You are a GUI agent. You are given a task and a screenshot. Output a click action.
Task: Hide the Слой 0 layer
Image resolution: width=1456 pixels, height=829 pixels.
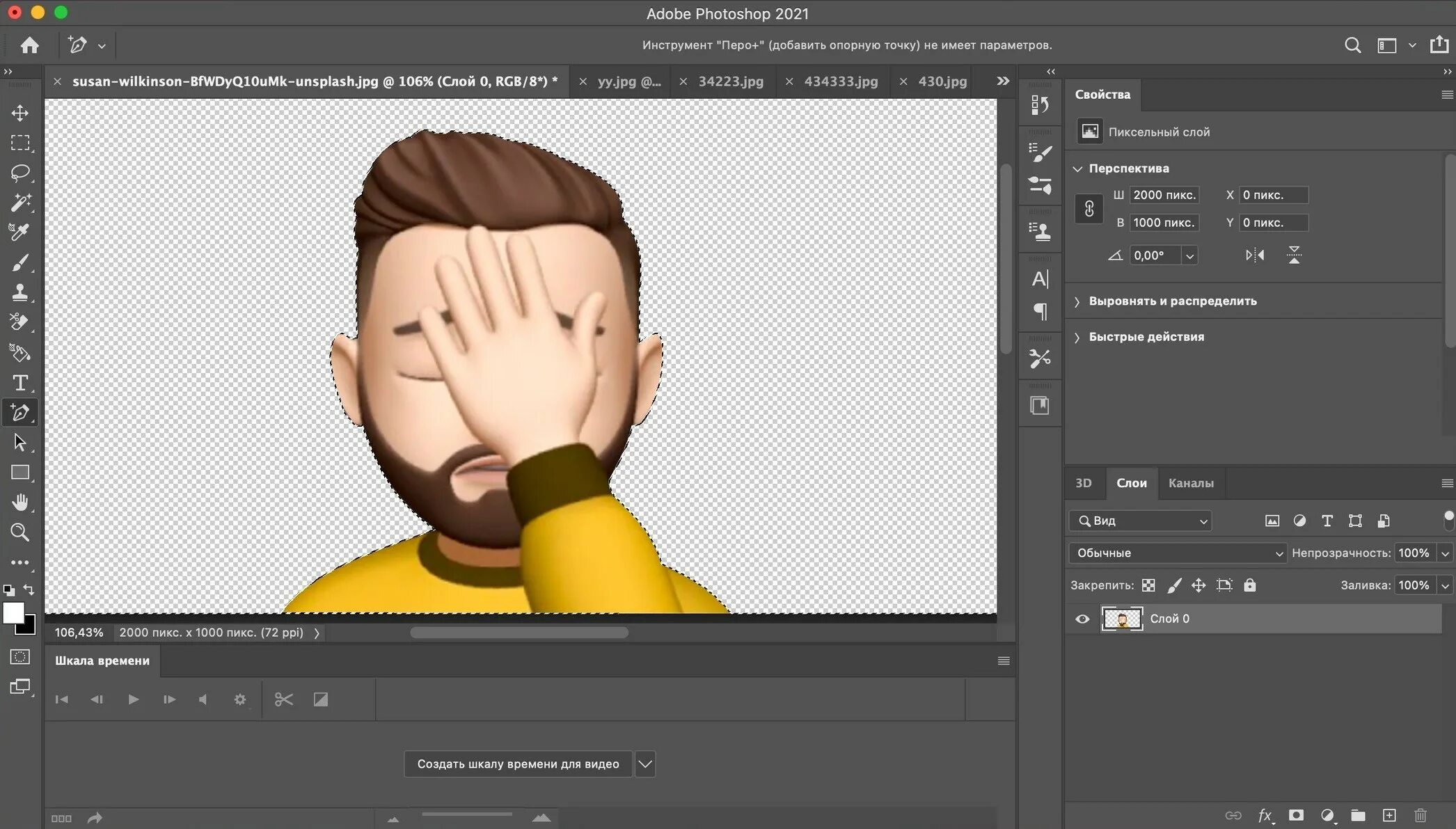[x=1082, y=619]
